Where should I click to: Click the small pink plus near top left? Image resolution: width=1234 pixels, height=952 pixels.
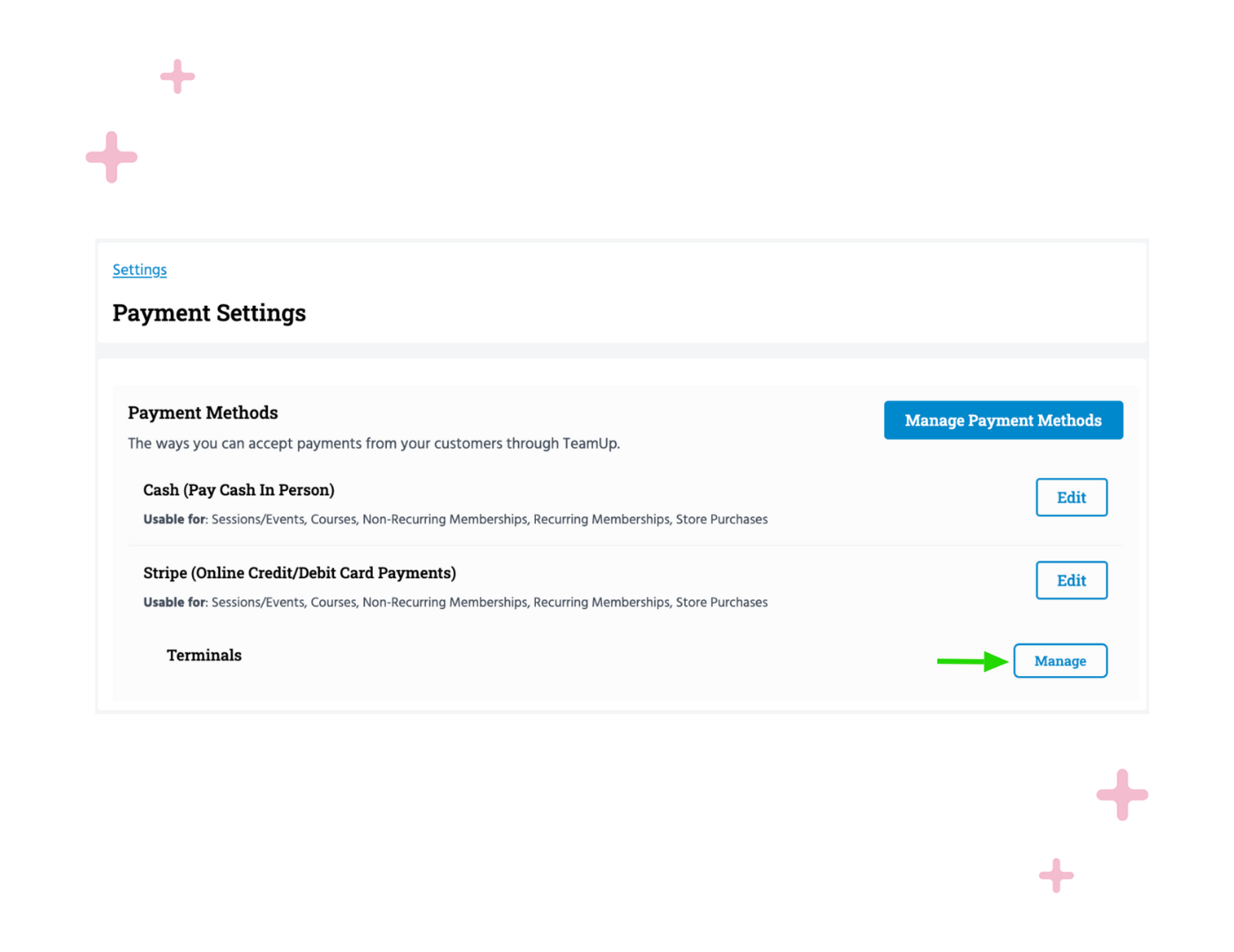pyautogui.click(x=176, y=77)
